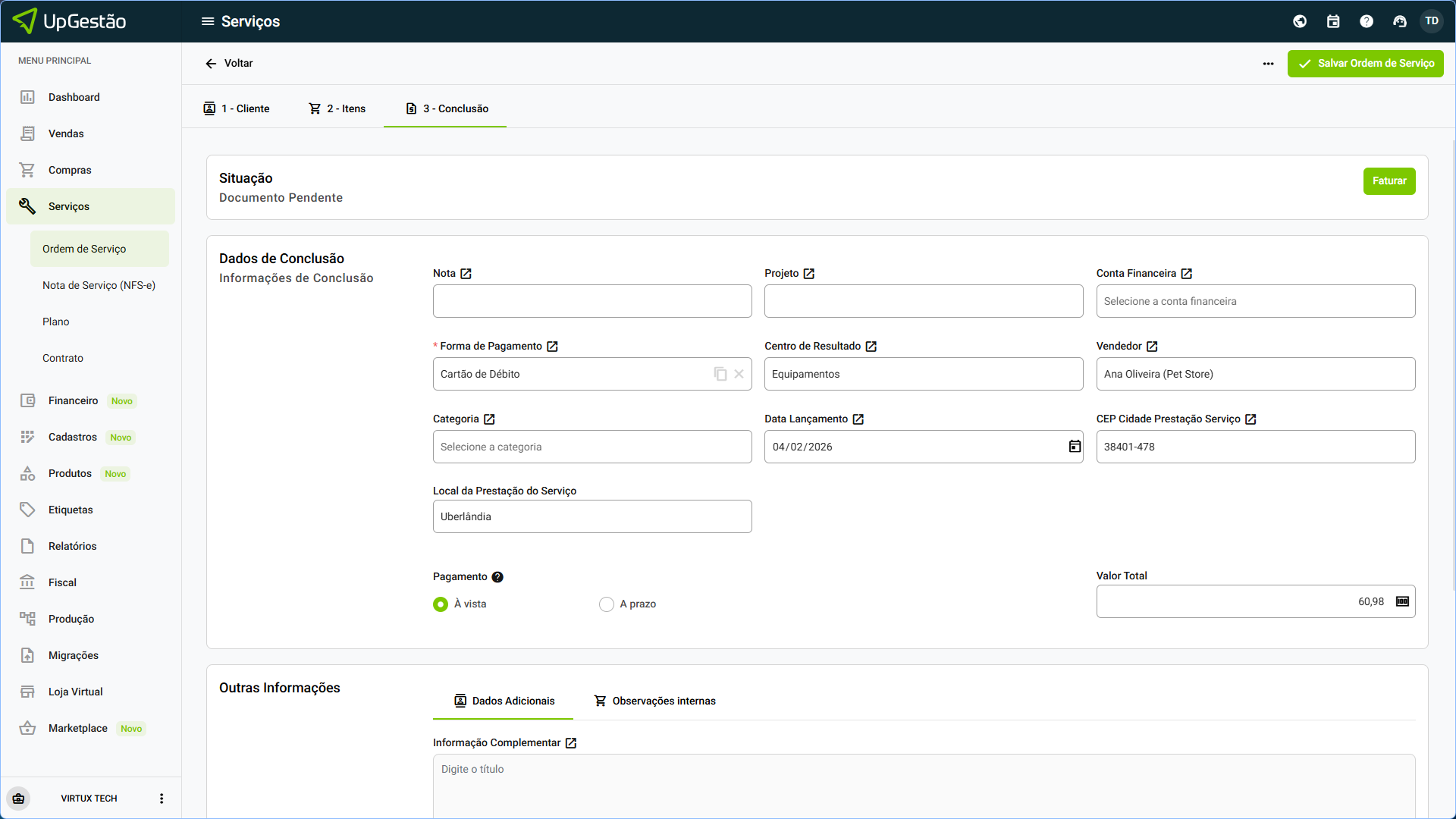The height and width of the screenshot is (819, 1456).
Task: Open date picker for Data Lançamento
Action: [x=1075, y=447]
